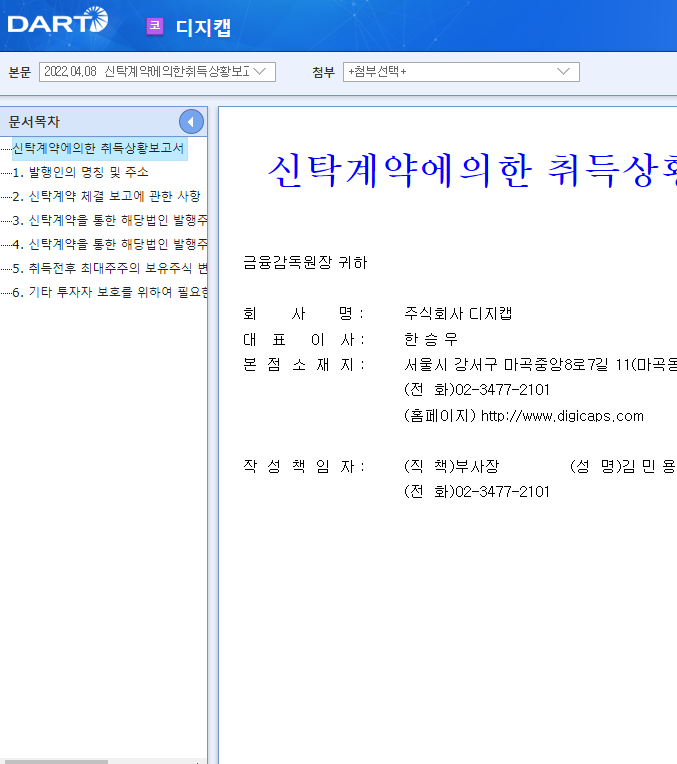Select 신탁계약에의한 취득상황보고서 in the contents tree
The height and width of the screenshot is (764, 677).
pos(99,148)
